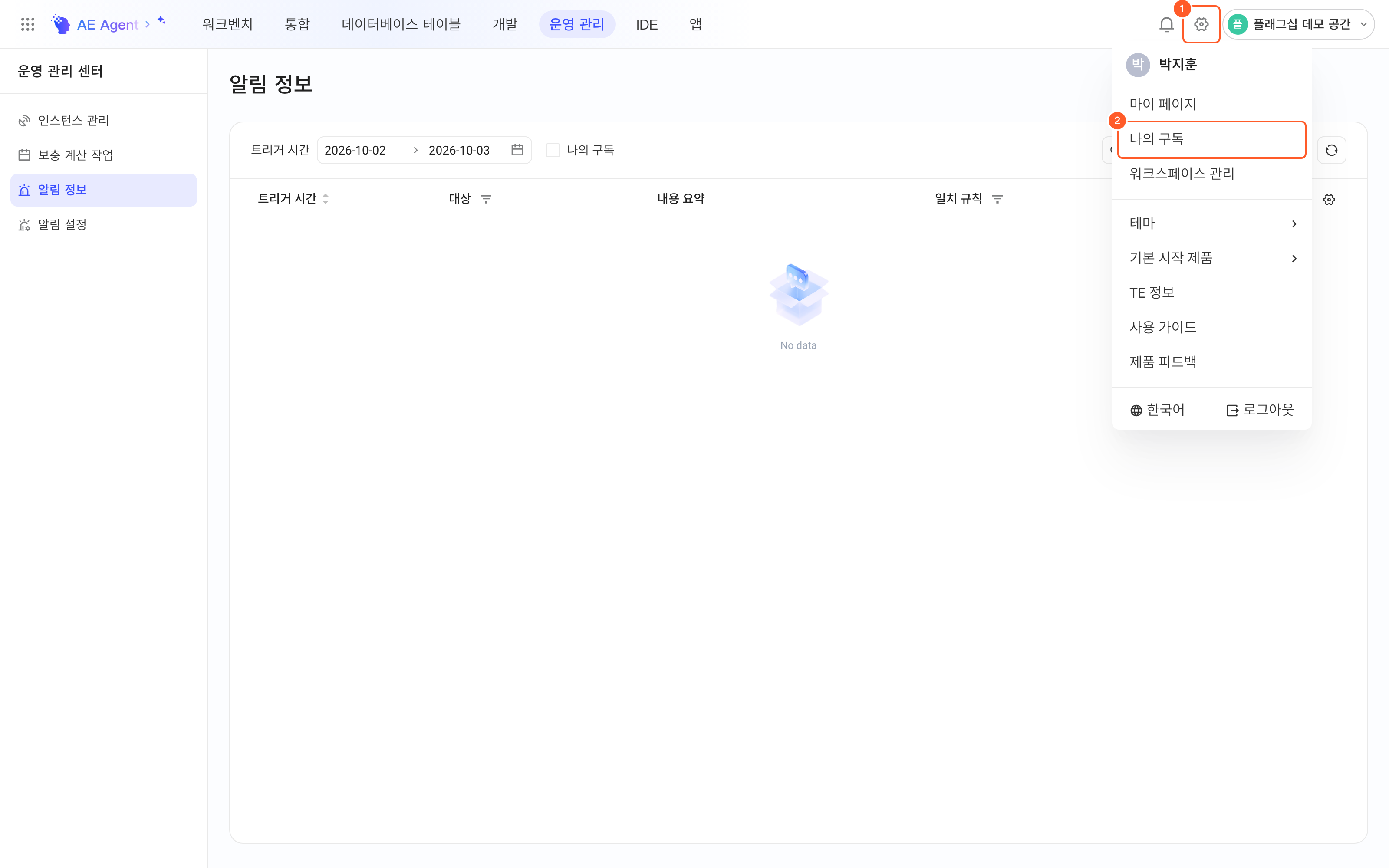Image resolution: width=1389 pixels, height=868 pixels.
Task: Open 마이 페이지 menu entry
Action: [1211, 104]
